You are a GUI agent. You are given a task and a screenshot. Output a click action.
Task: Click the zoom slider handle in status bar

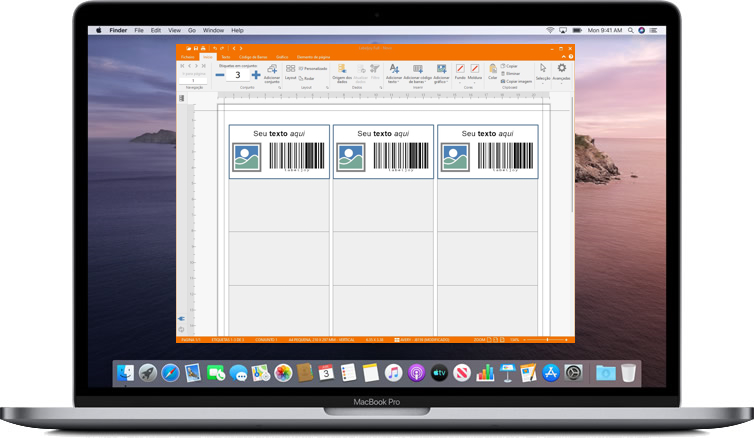(547, 340)
